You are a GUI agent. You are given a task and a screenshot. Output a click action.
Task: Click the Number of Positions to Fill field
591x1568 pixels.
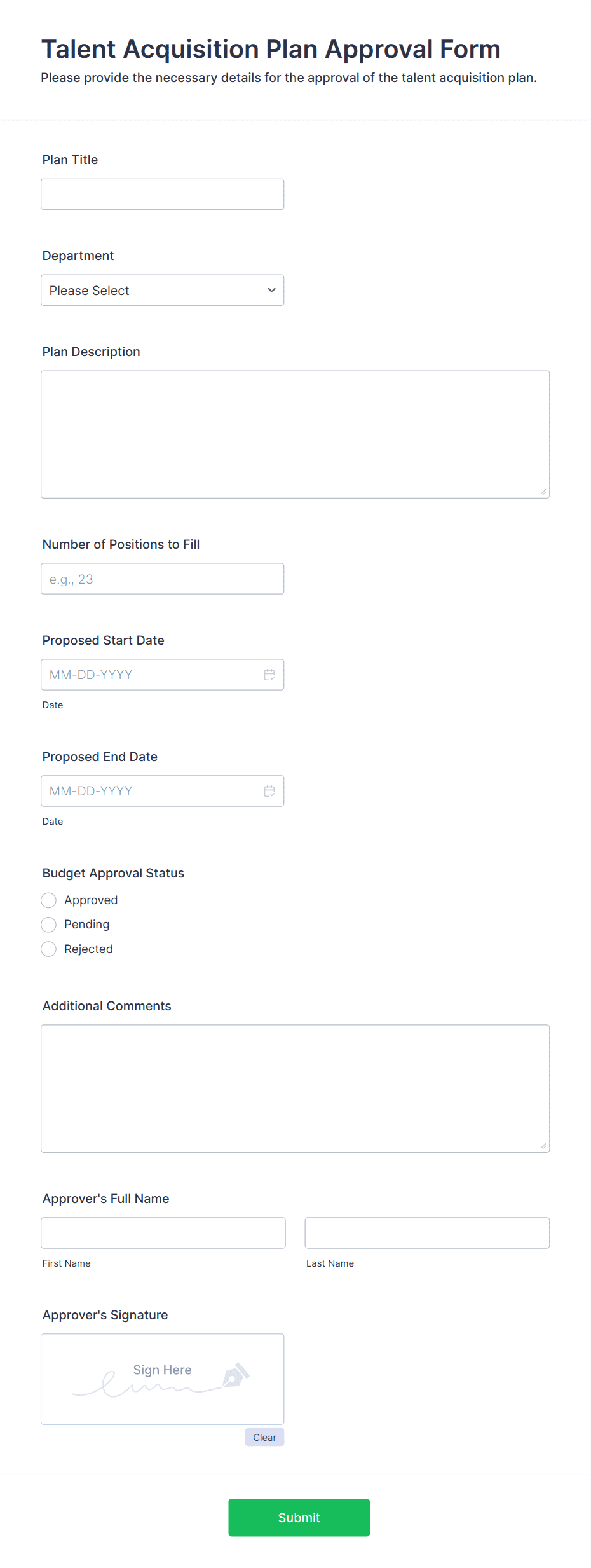tap(163, 579)
